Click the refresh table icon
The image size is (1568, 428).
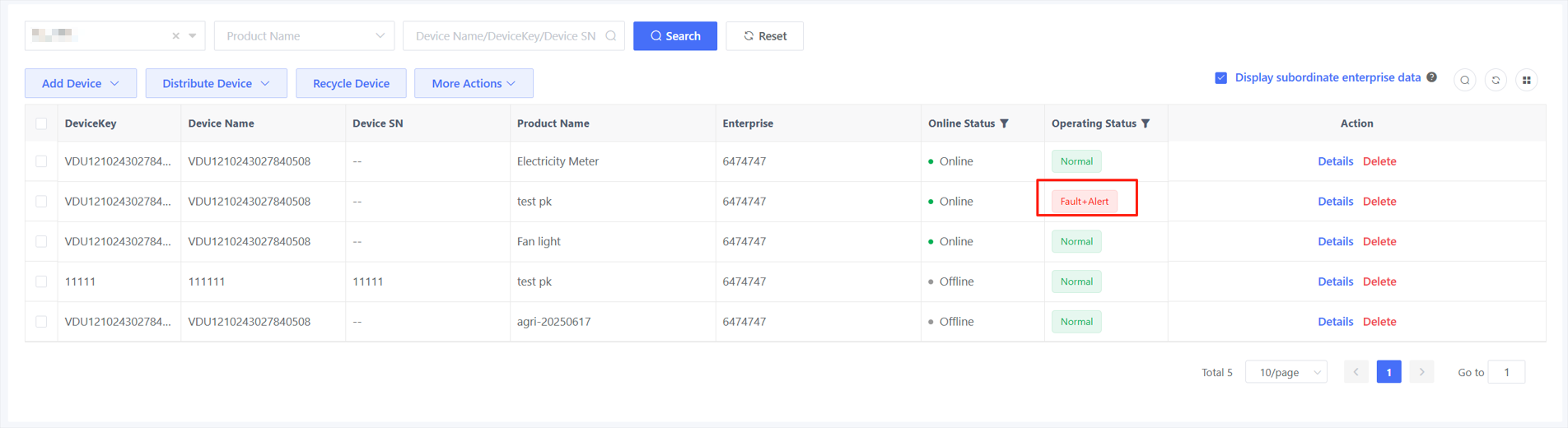point(1496,80)
